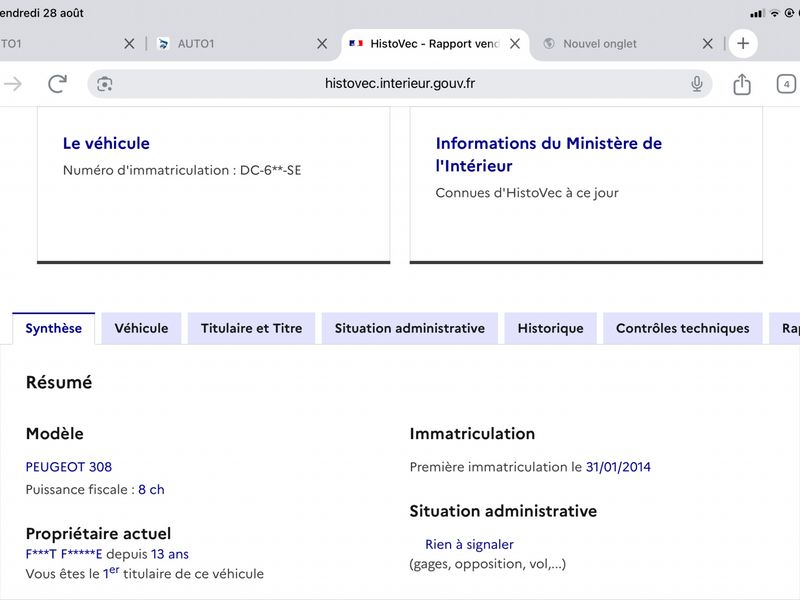
Task: Click the Le véhicule card heading
Action: click(106, 143)
